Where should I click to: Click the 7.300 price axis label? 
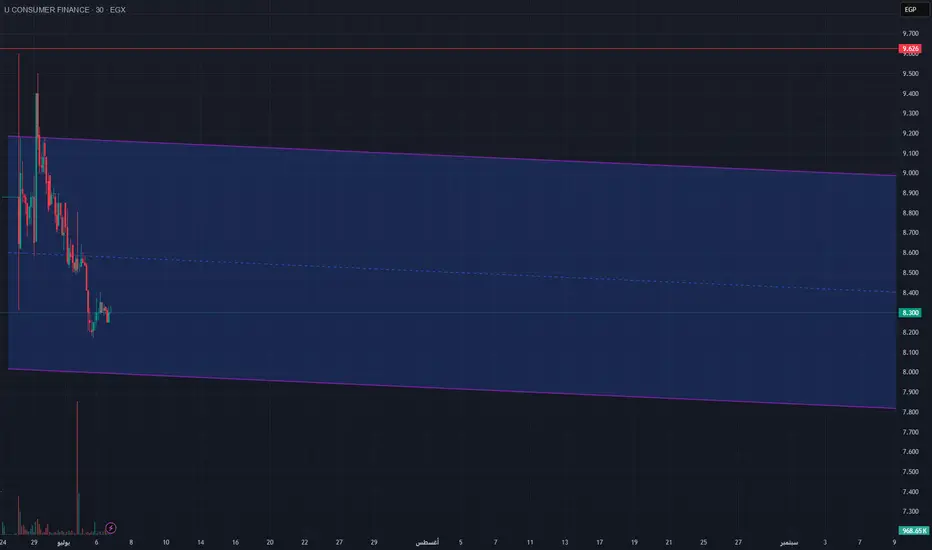(x=910, y=511)
